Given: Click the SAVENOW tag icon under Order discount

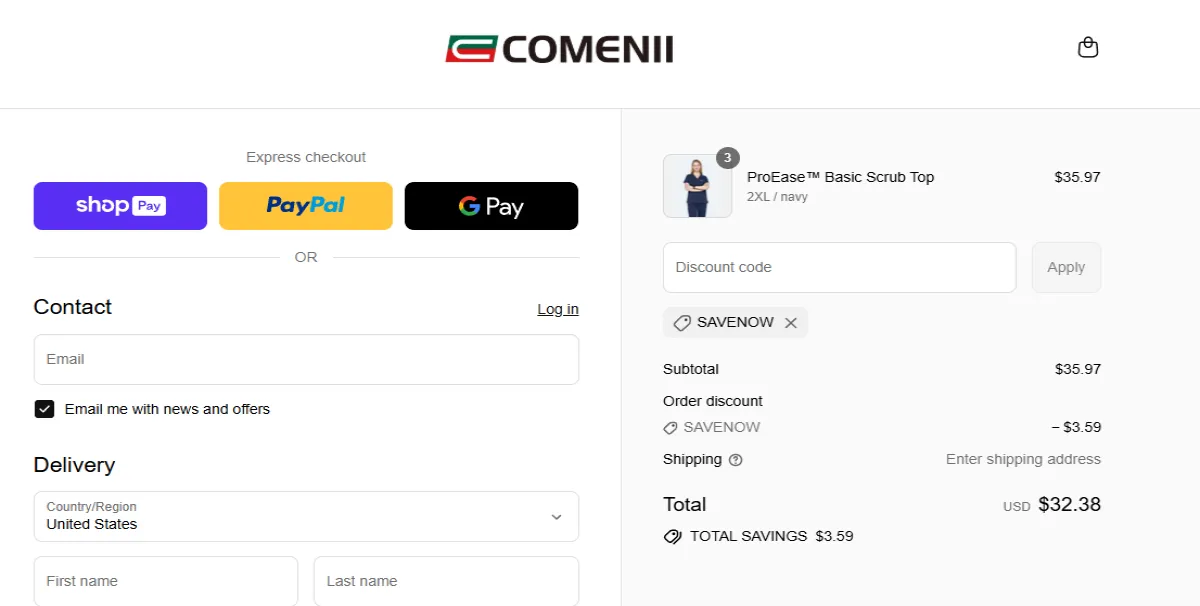Looking at the screenshot, I should [670, 427].
